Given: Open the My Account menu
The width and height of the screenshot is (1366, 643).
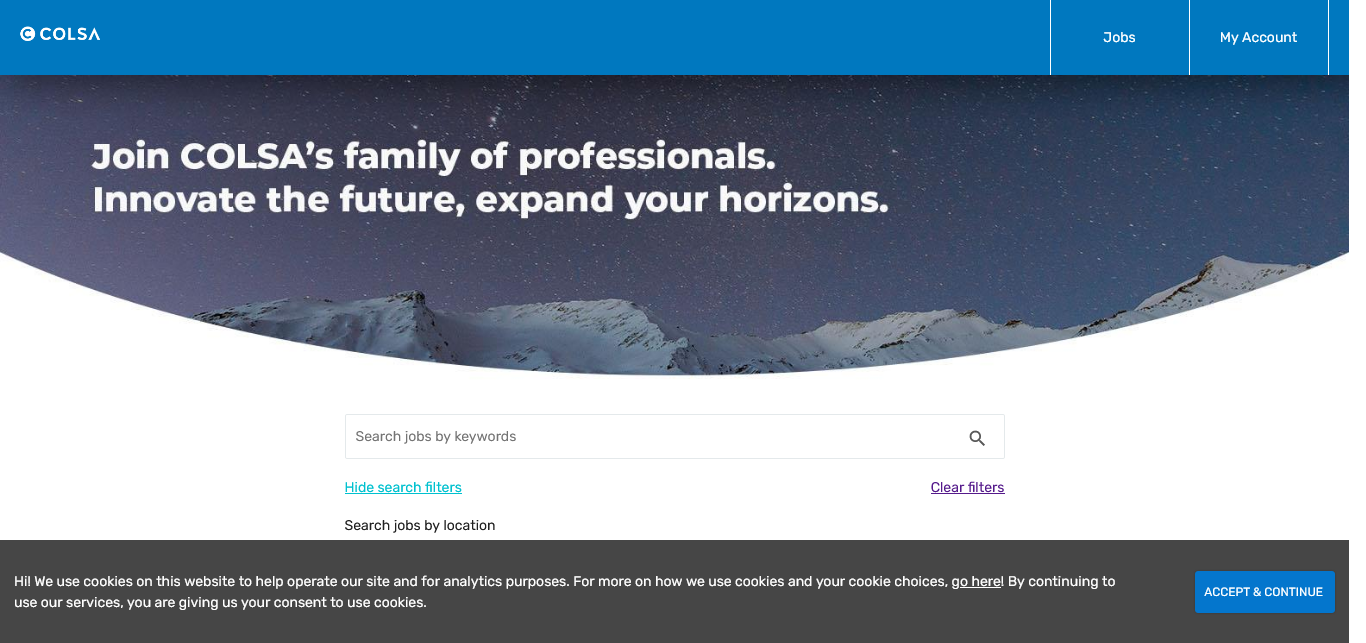Looking at the screenshot, I should [1258, 37].
